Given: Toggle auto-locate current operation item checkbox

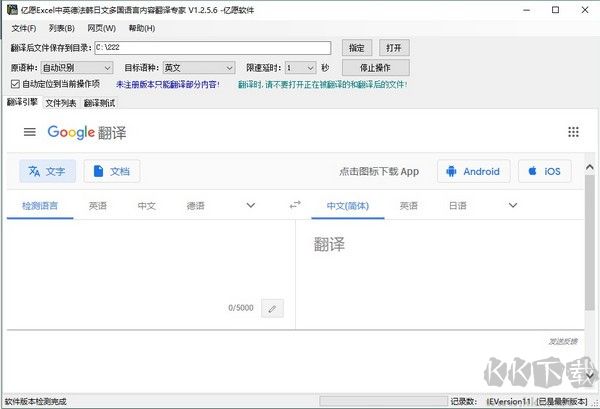Looking at the screenshot, I should [15, 84].
